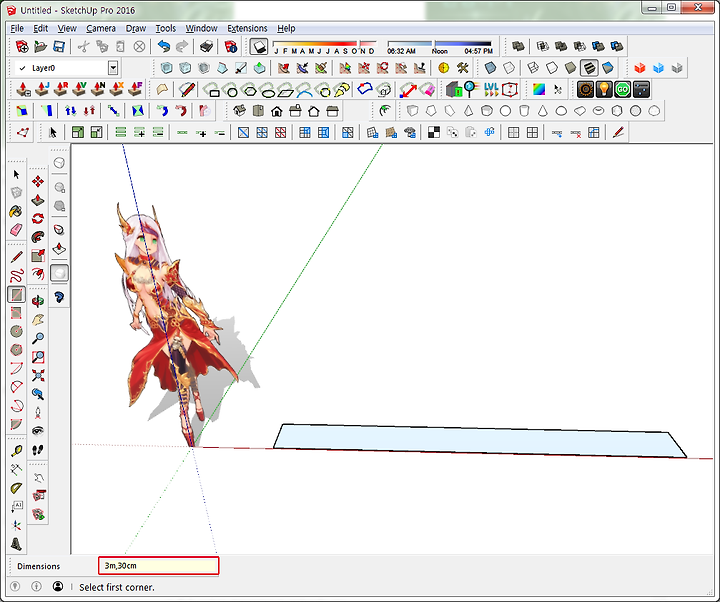Toggle Shaded With Textures style
Image resolution: width=720 pixels, height=602 pixels.
pyautogui.click(x=589, y=68)
